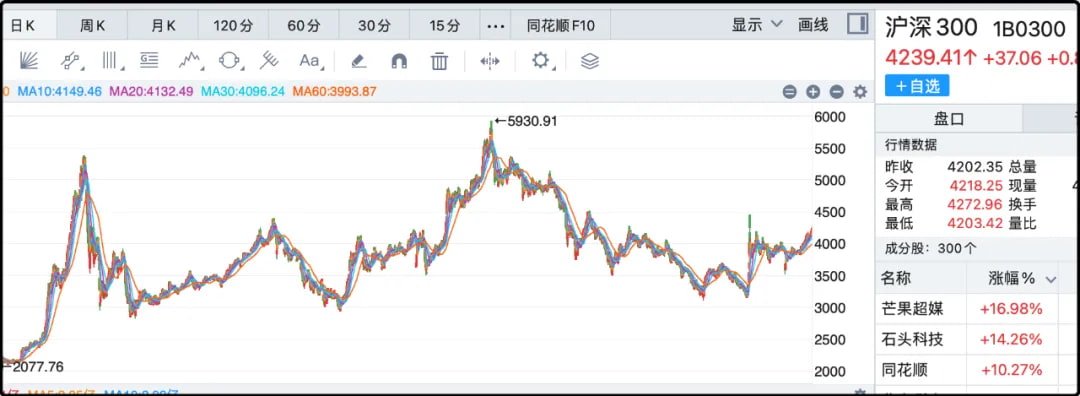Select the Gann fan lines drawing tool
1080x396 pixels.
coord(29,61)
